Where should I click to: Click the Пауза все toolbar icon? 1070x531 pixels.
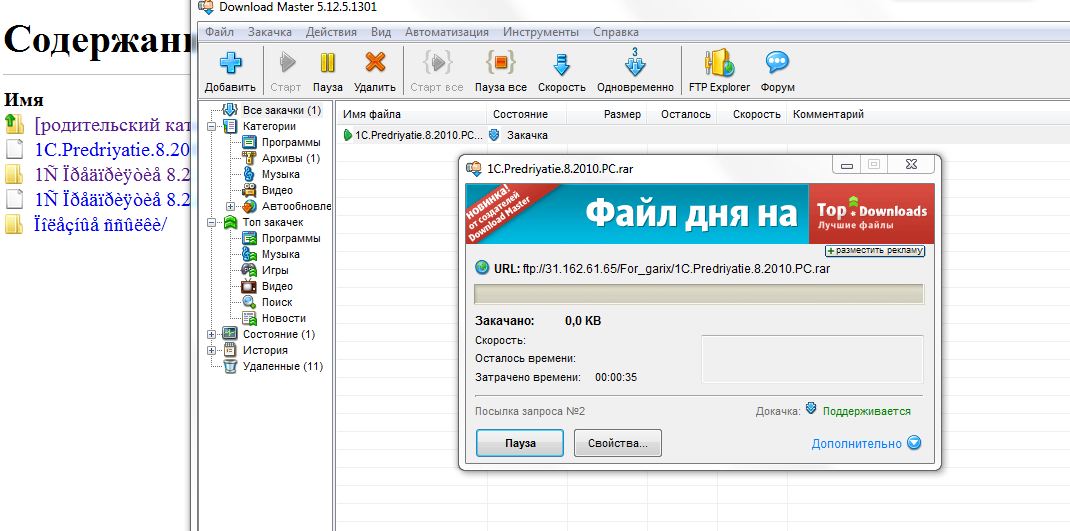point(500,63)
